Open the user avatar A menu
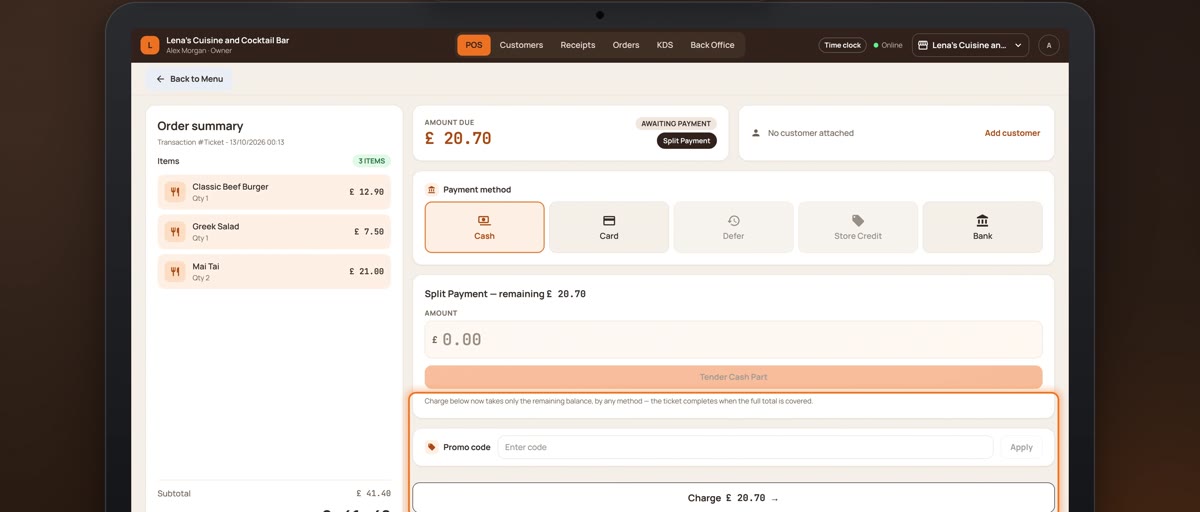 coord(1048,45)
